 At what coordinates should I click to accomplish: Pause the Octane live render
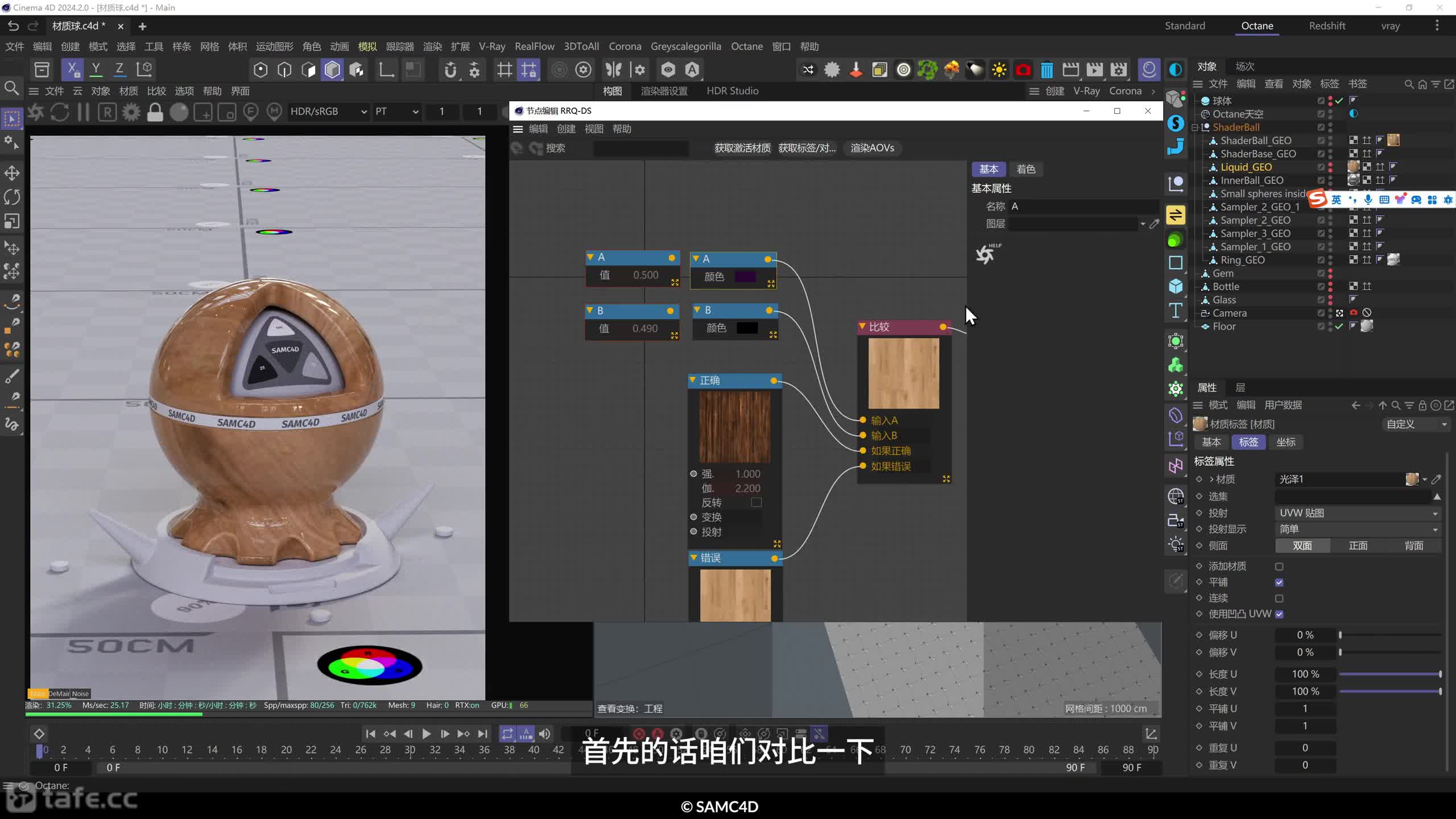pyautogui.click(x=83, y=112)
